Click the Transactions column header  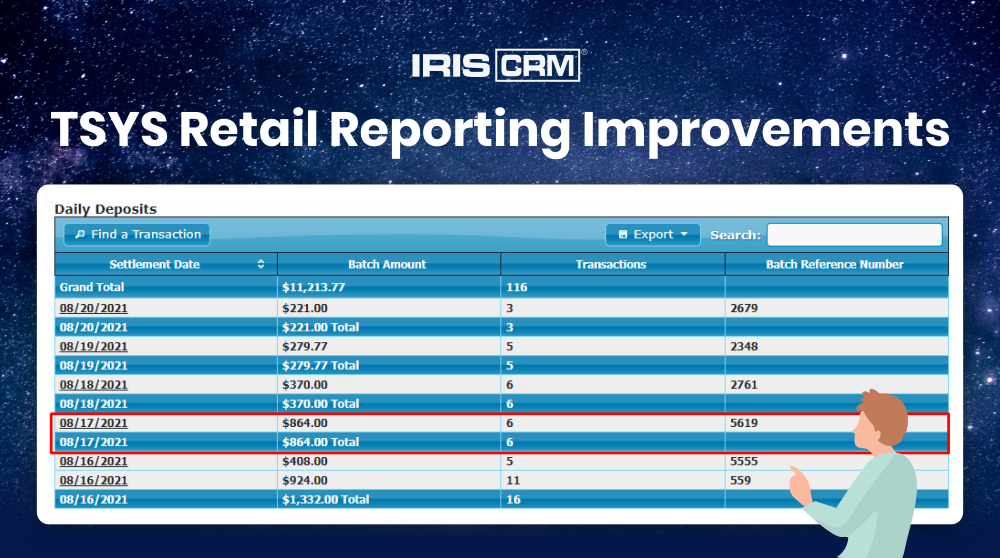(x=613, y=264)
